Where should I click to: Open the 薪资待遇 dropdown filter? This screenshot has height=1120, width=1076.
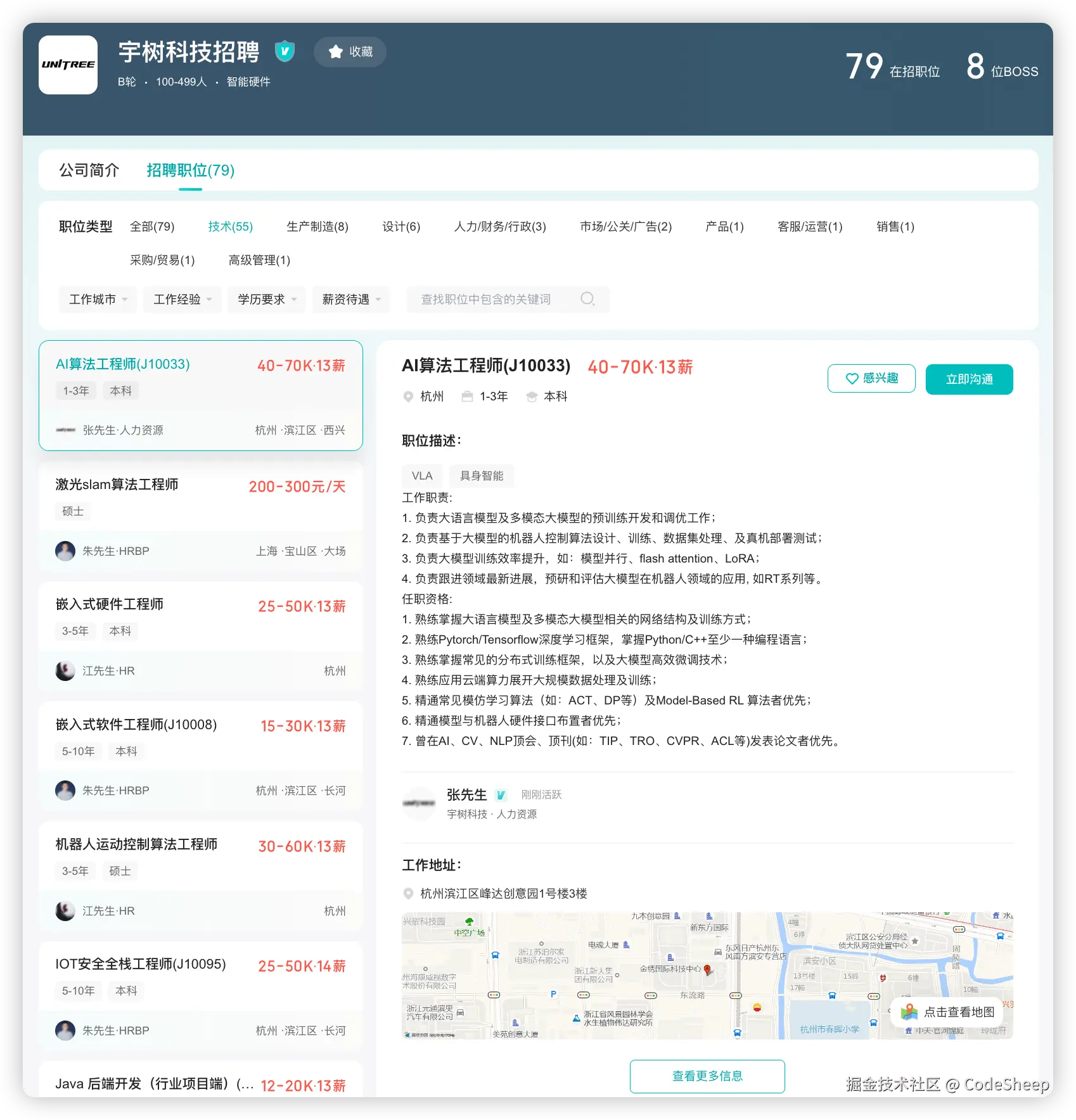[351, 299]
